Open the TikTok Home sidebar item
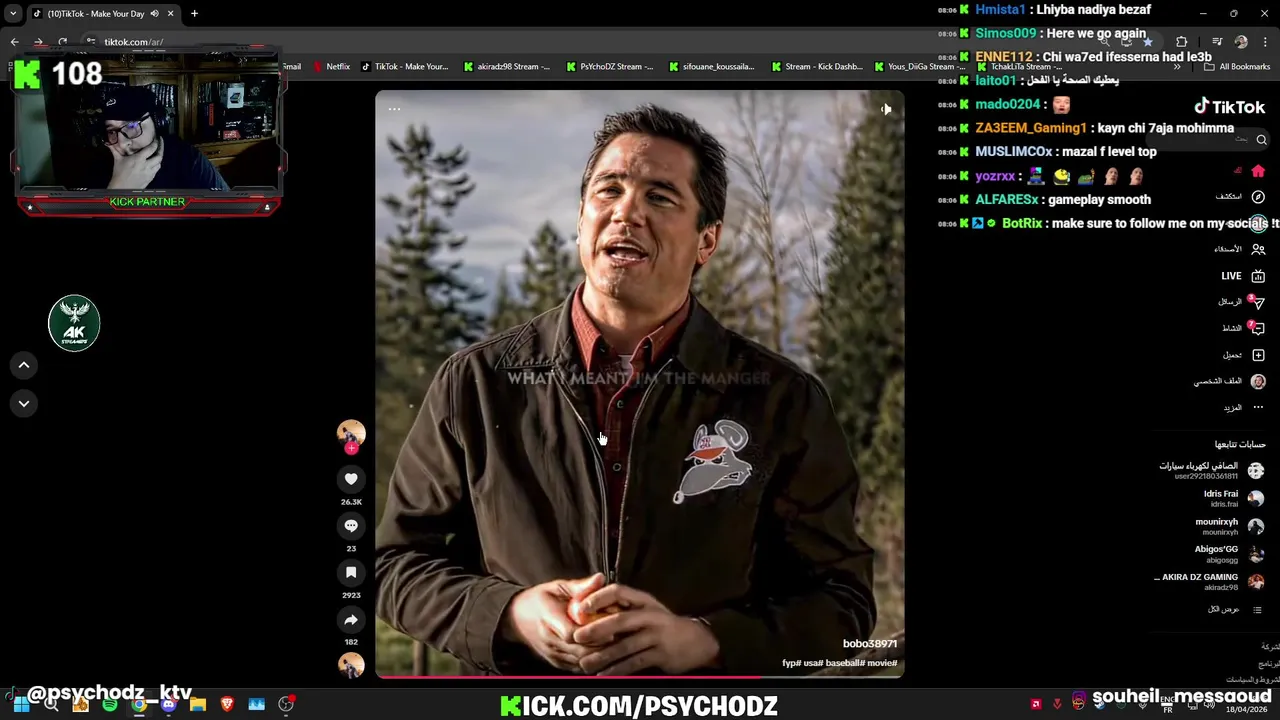 coord(1258,171)
